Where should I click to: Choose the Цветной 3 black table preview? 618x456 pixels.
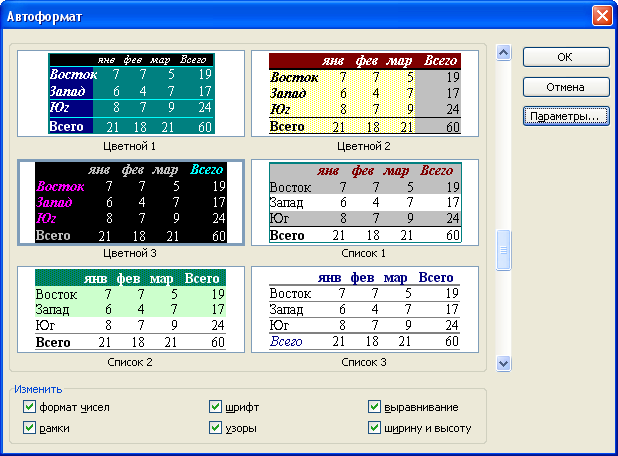coord(131,203)
